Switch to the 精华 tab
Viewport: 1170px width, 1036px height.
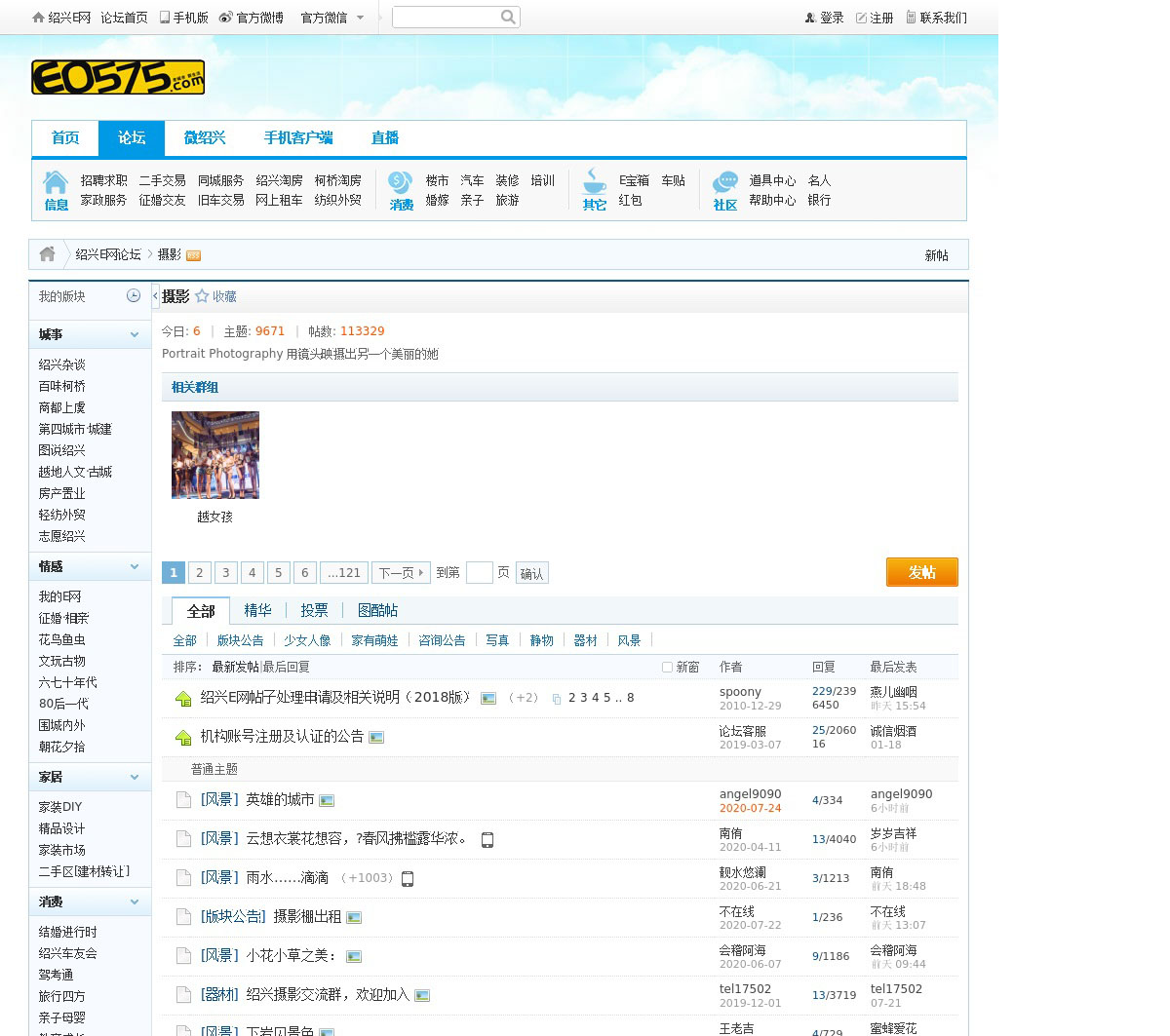[x=257, y=610]
